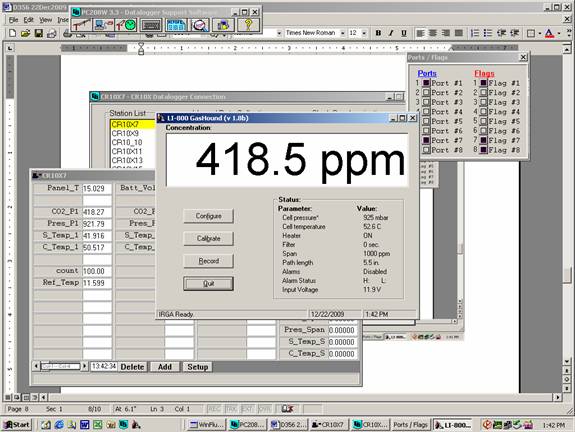Click the Borders toolbar icon
The image size is (575, 432).
coord(531,33)
